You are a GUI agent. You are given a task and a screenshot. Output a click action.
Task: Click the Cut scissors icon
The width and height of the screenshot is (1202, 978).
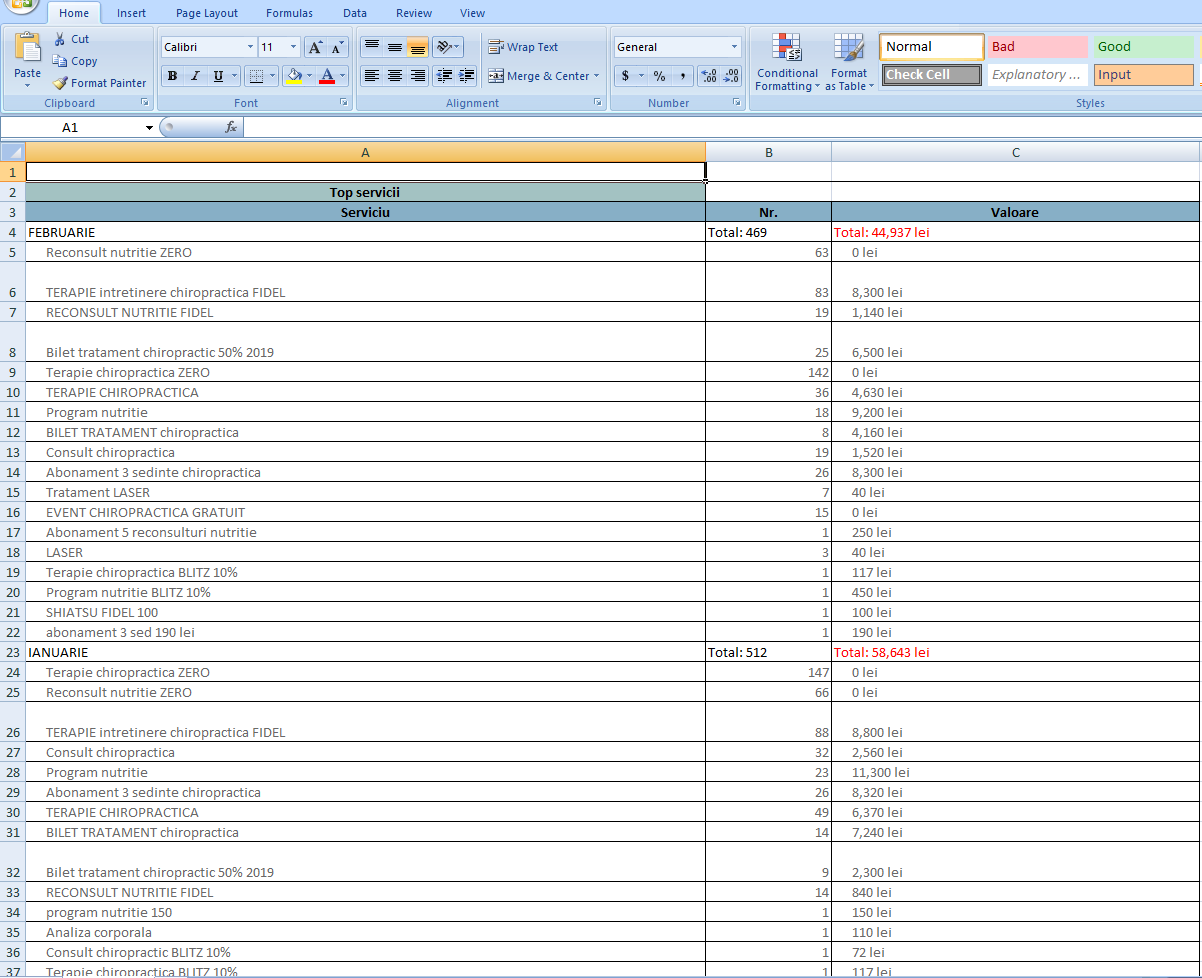click(60, 39)
